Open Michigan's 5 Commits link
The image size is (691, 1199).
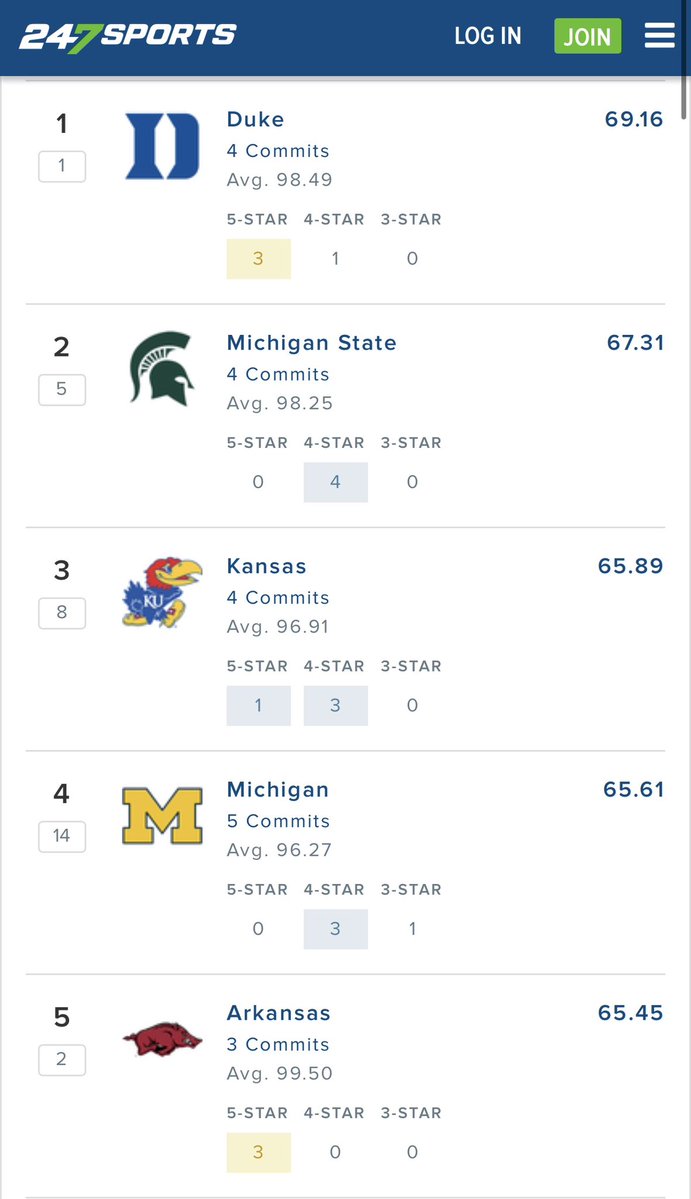click(x=278, y=820)
